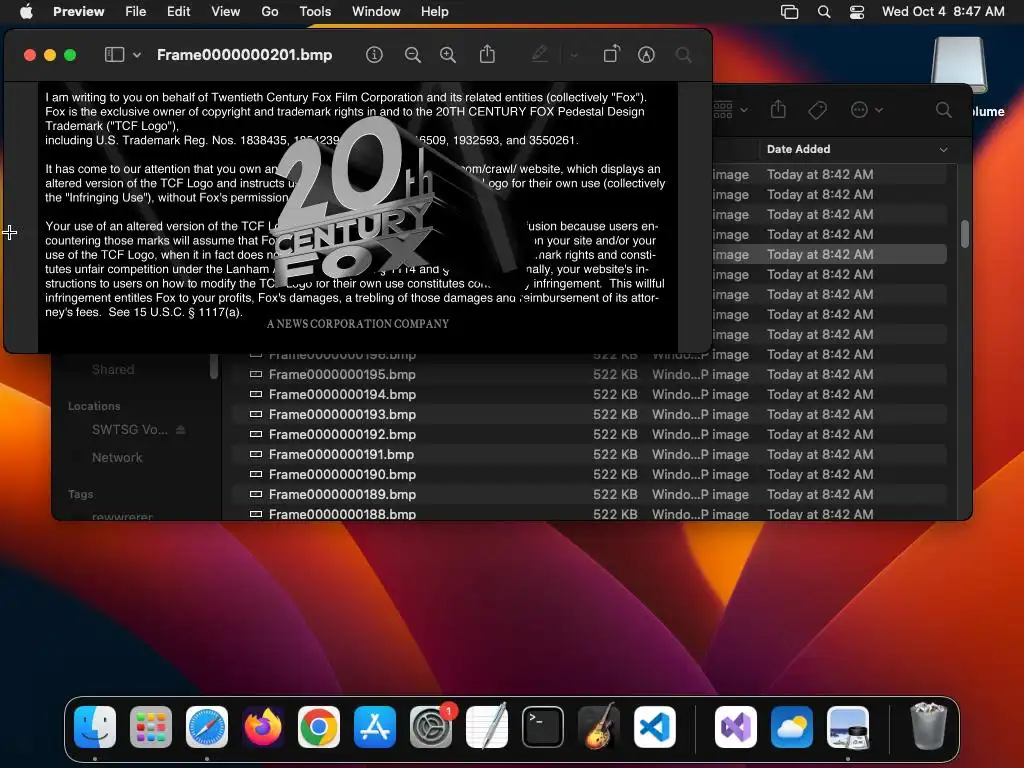
Task: Click the Stage Manager icon in menu bar
Action: tap(790, 12)
